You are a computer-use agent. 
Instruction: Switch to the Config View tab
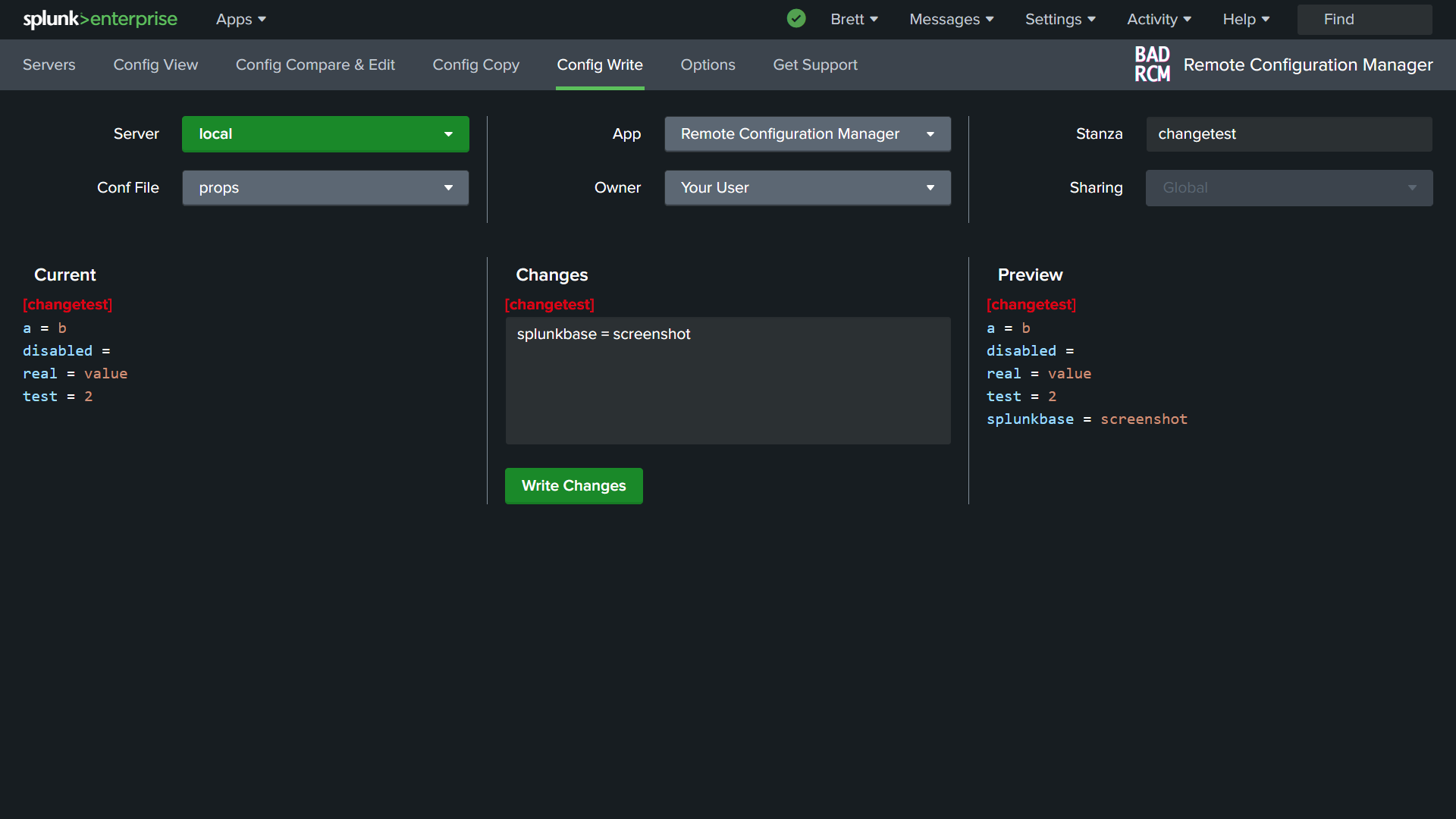155,64
